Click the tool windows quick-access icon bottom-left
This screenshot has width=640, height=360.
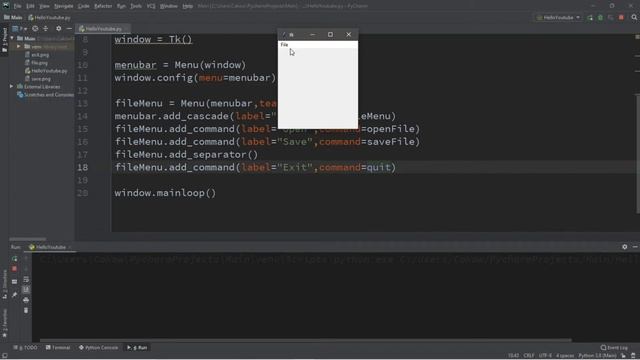point(4,356)
